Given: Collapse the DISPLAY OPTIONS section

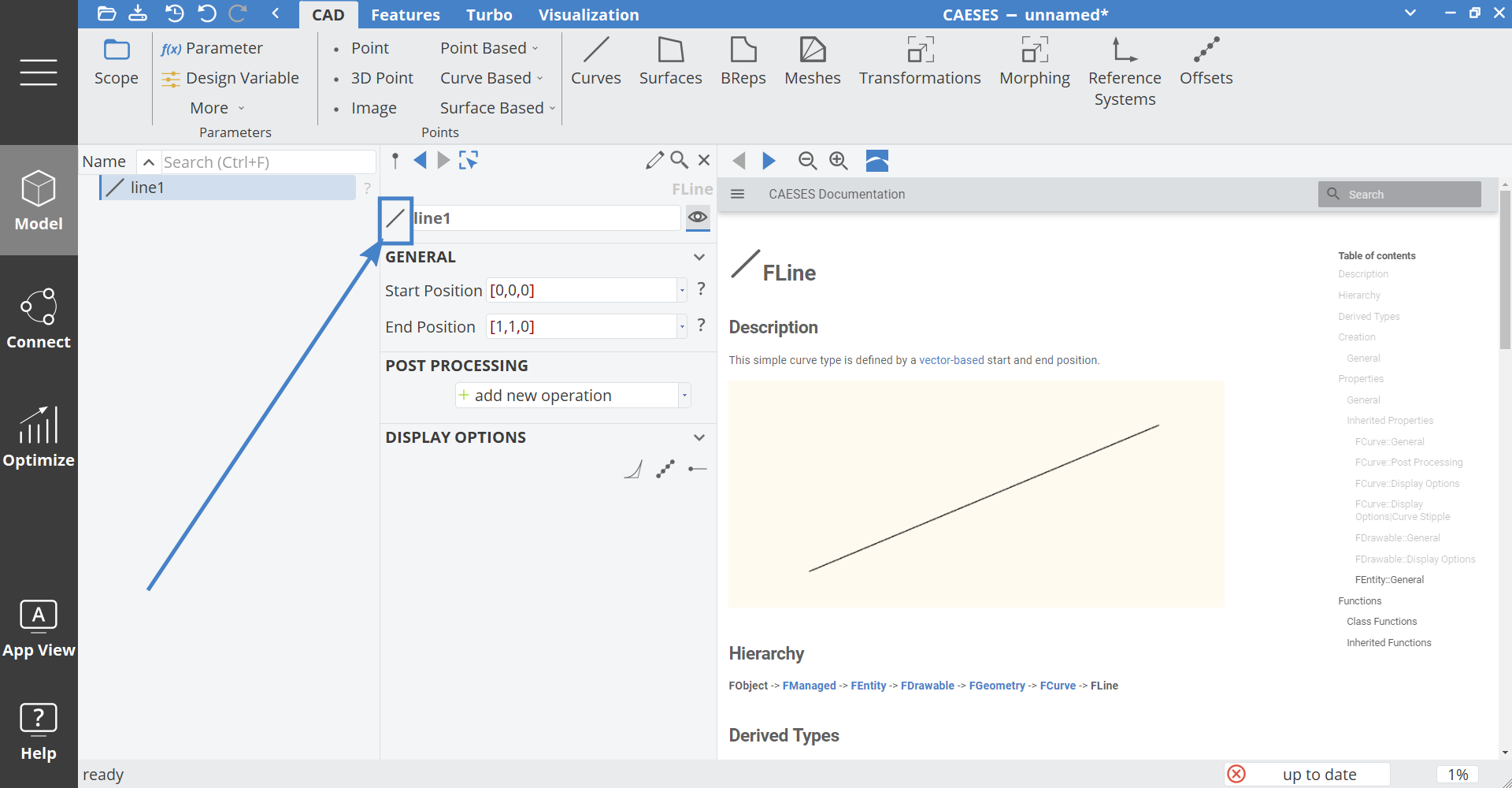Looking at the screenshot, I should (x=699, y=438).
